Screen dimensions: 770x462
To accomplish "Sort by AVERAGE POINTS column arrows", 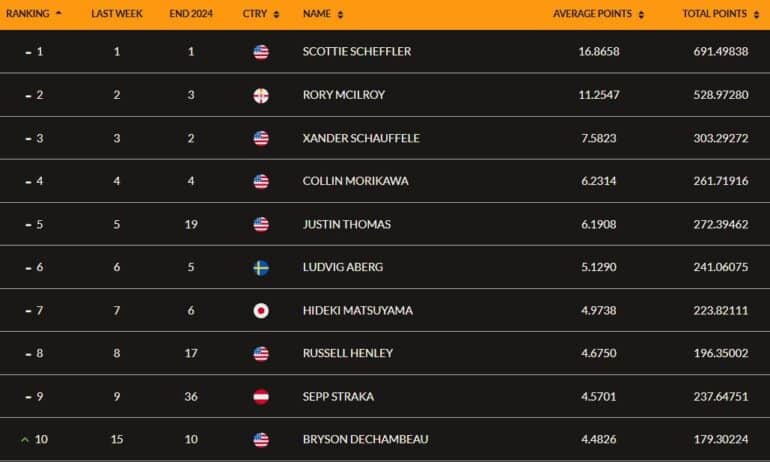I will [x=641, y=14].
